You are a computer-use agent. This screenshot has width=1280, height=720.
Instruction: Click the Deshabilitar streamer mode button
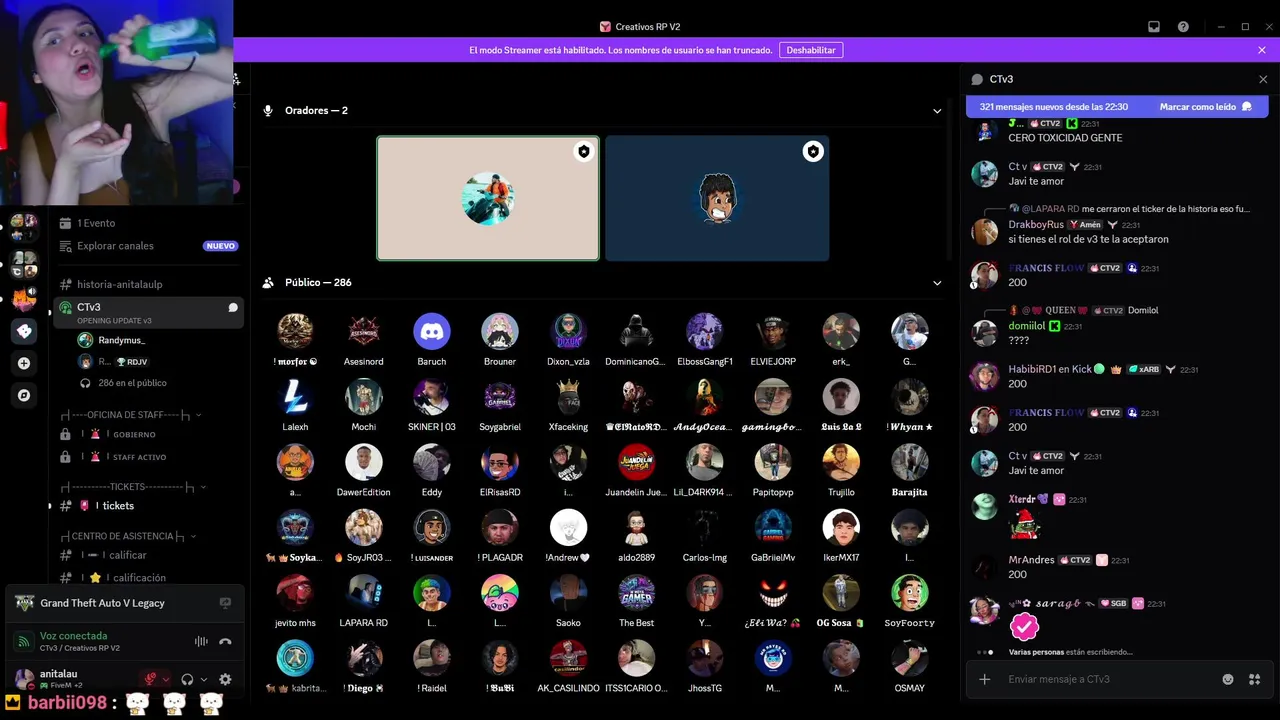click(811, 50)
